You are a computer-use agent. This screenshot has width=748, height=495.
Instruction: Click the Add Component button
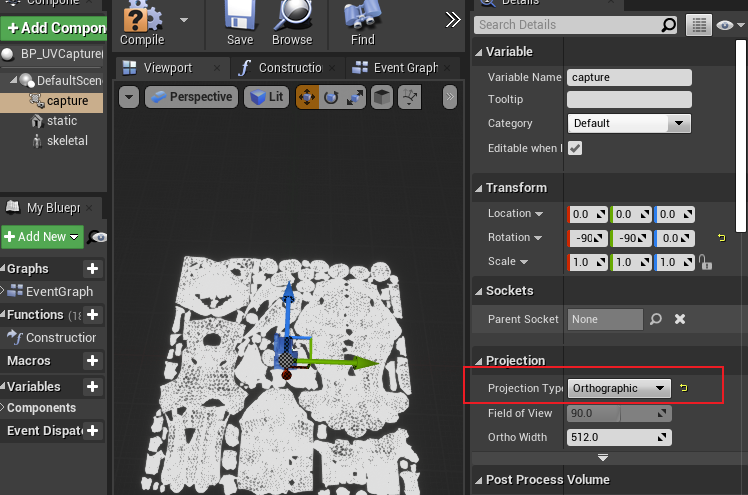click(54, 28)
